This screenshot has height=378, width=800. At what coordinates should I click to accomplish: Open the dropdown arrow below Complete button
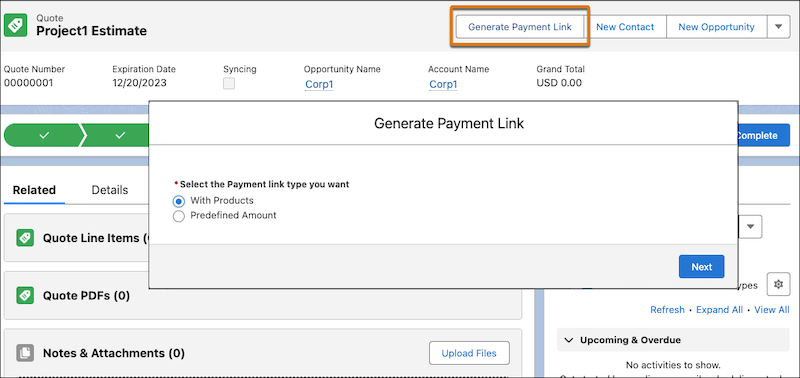(x=750, y=227)
